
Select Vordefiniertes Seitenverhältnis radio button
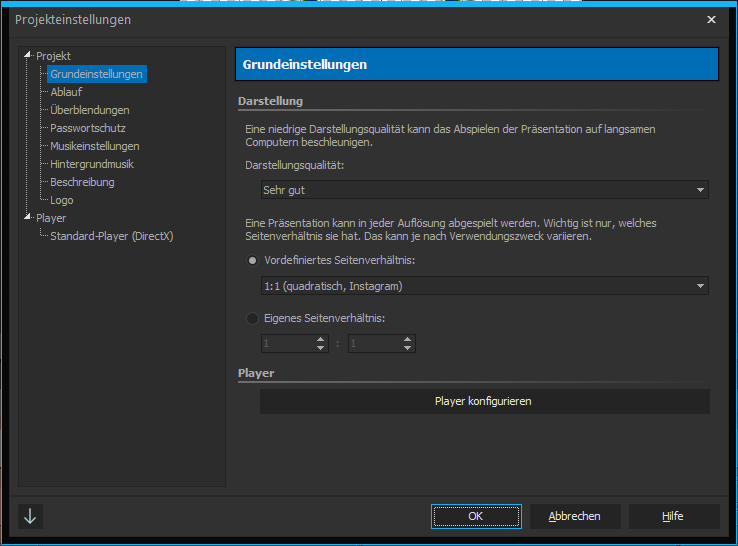[252, 260]
